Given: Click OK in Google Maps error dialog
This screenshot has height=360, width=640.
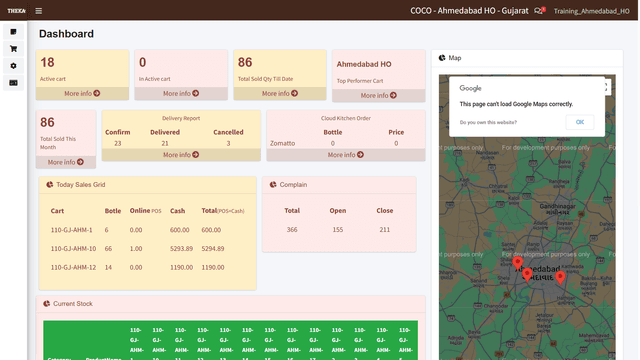Looking at the screenshot, I should point(580,122).
